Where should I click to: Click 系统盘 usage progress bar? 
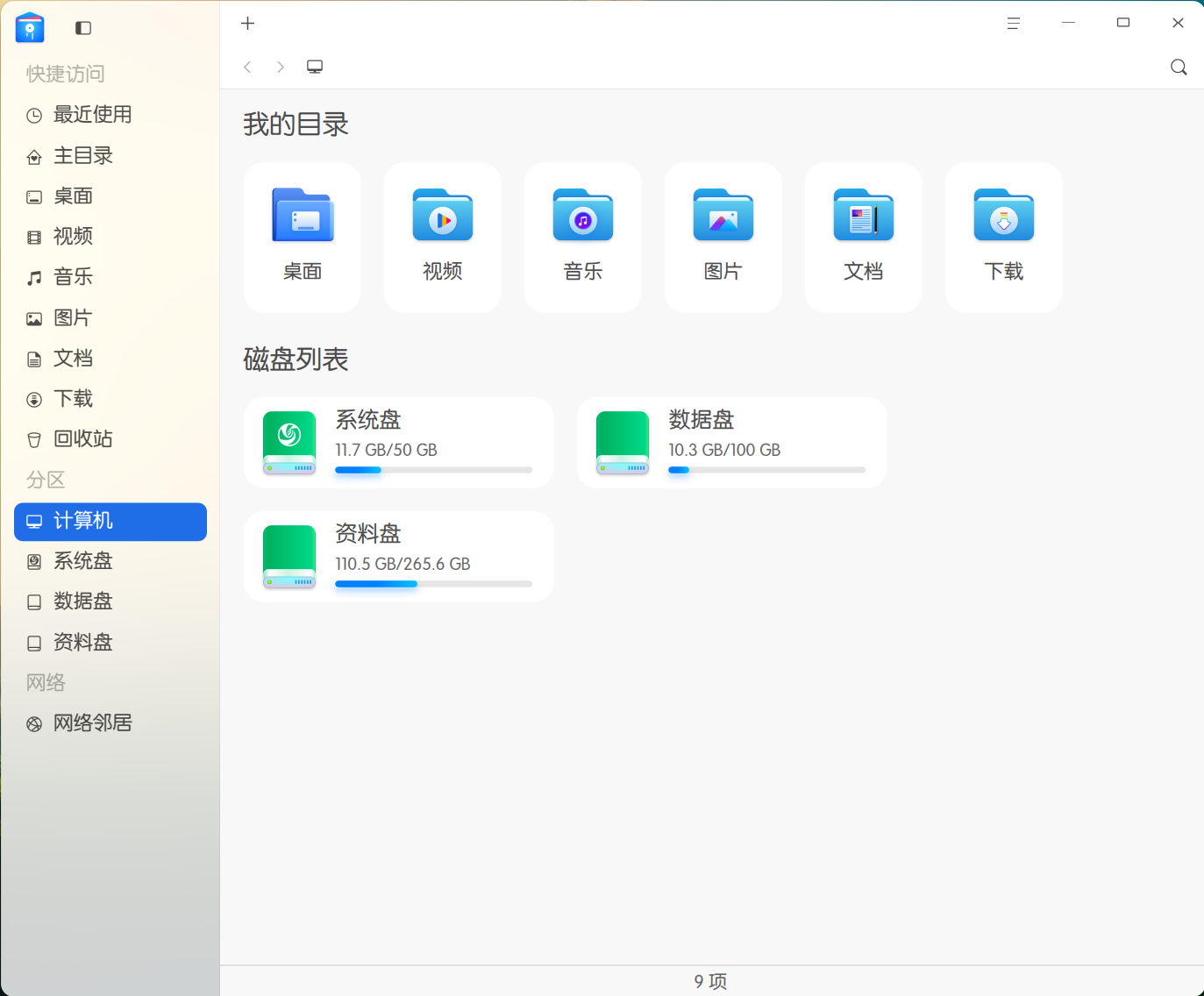pyautogui.click(x=434, y=470)
